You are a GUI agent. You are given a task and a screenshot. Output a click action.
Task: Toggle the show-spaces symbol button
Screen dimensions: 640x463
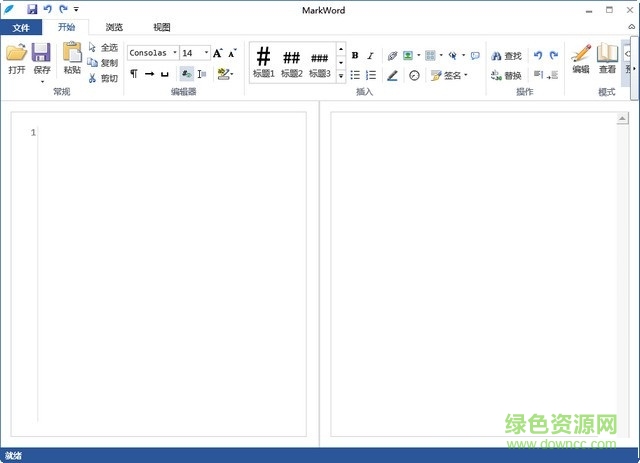pos(164,74)
